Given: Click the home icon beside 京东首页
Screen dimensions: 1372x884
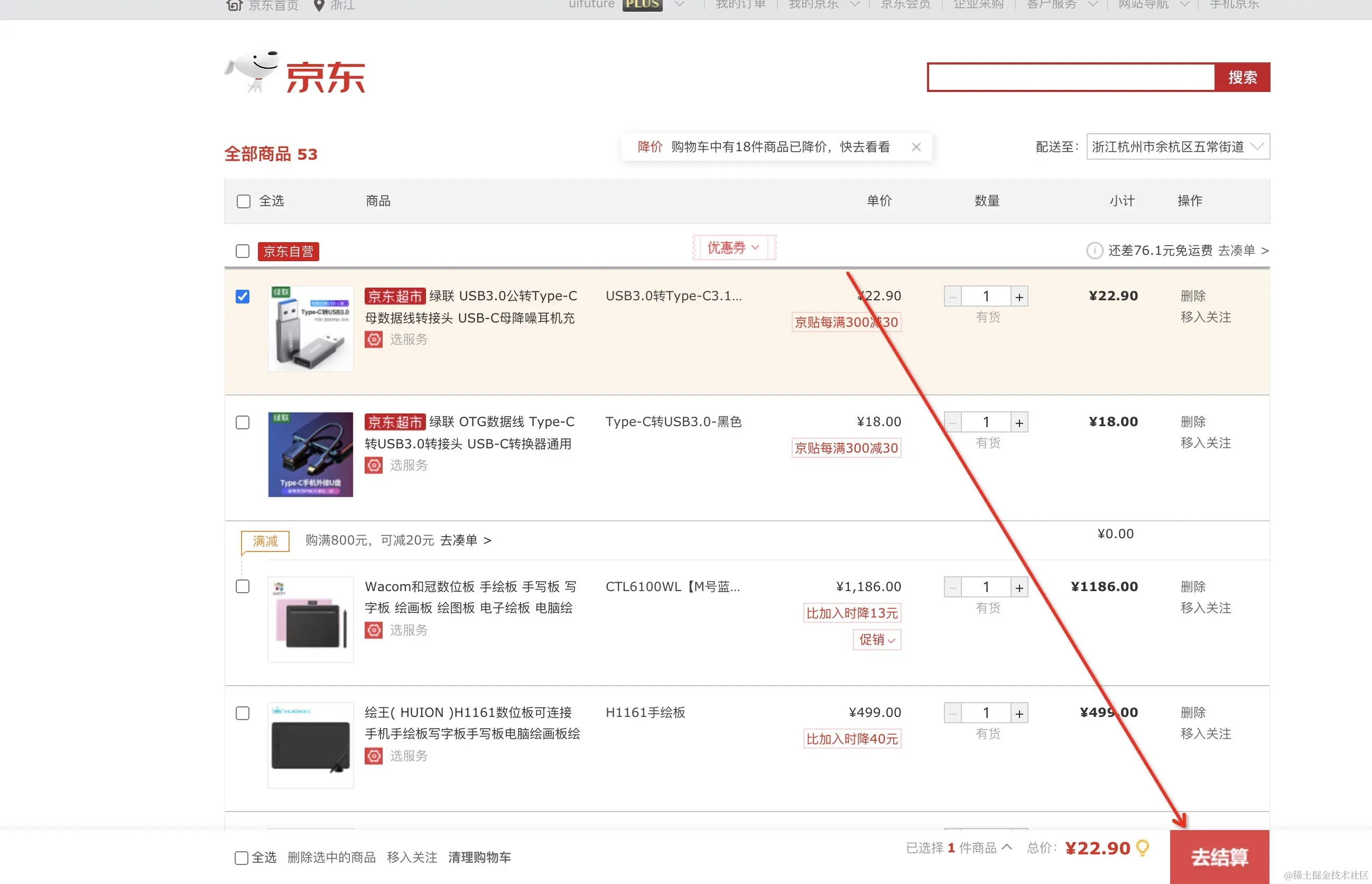Looking at the screenshot, I should (x=234, y=5).
